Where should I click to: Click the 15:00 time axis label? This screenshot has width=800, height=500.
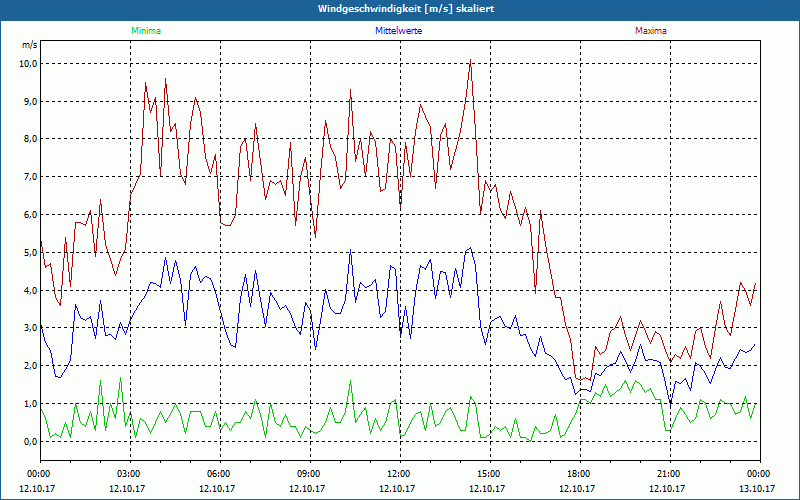pyautogui.click(x=490, y=474)
